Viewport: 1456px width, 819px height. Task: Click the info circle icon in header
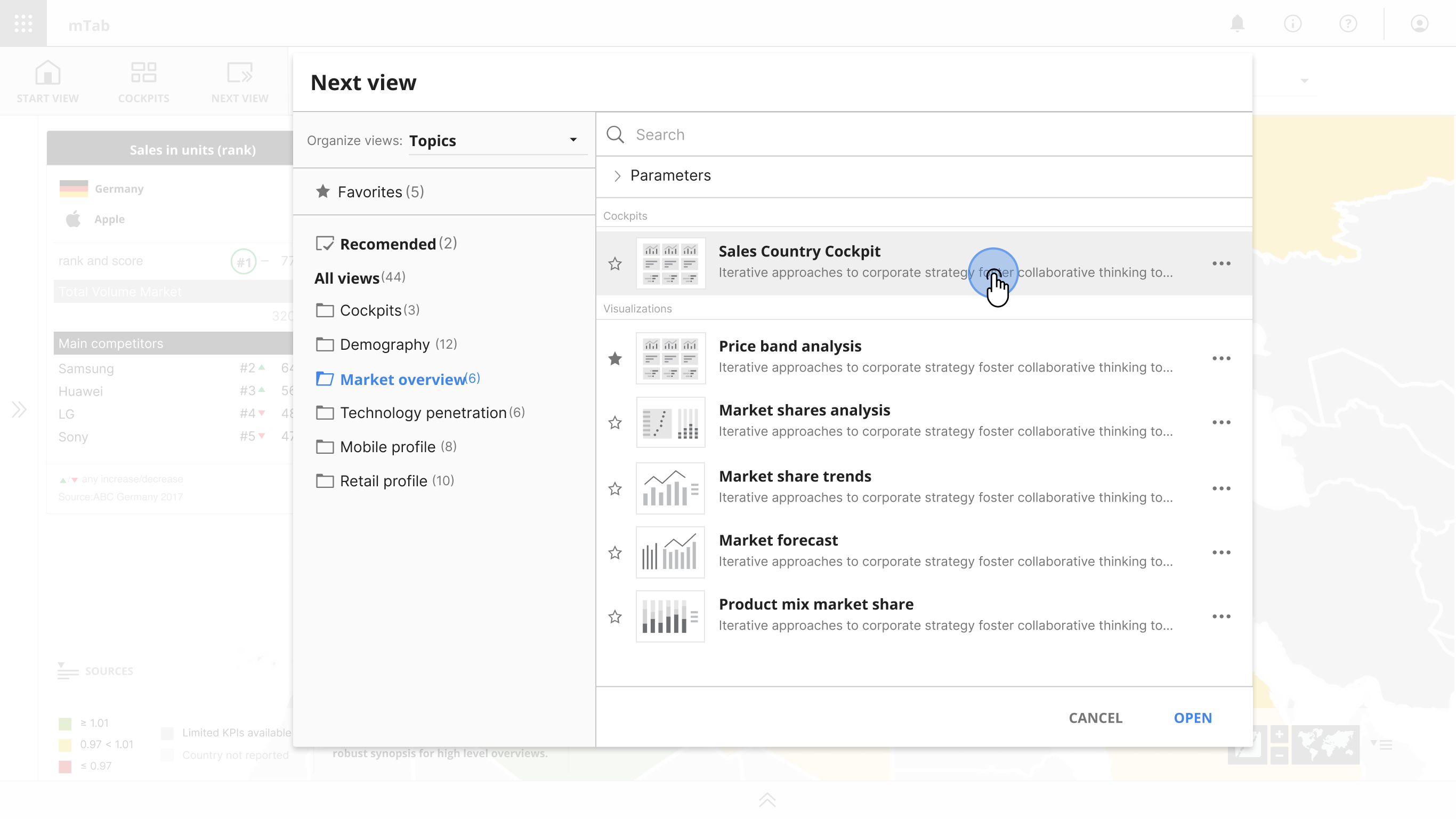1292,23
